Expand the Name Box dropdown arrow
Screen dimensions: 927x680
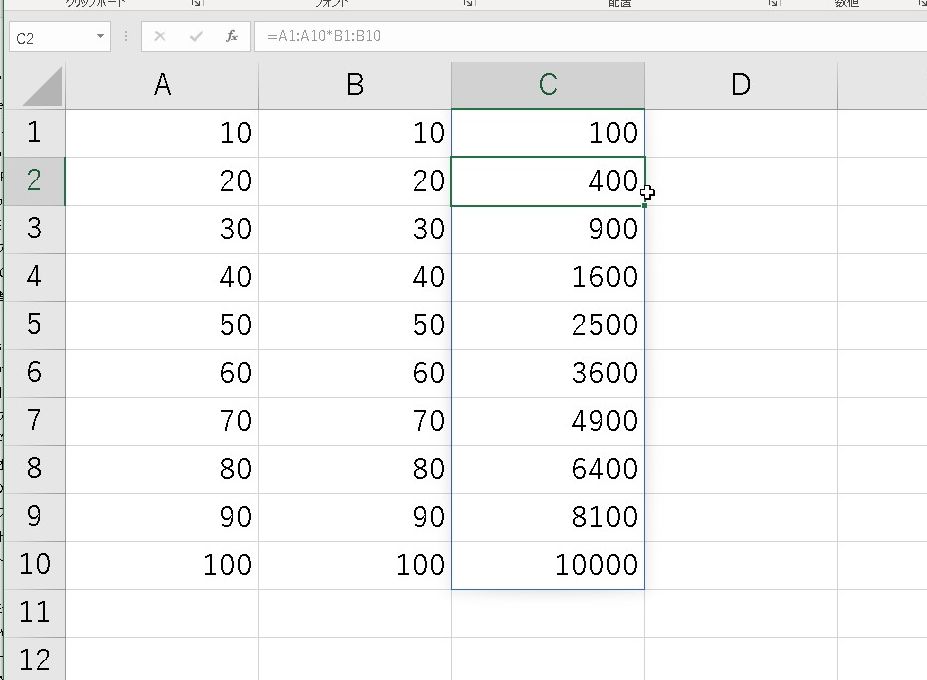coord(101,37)
